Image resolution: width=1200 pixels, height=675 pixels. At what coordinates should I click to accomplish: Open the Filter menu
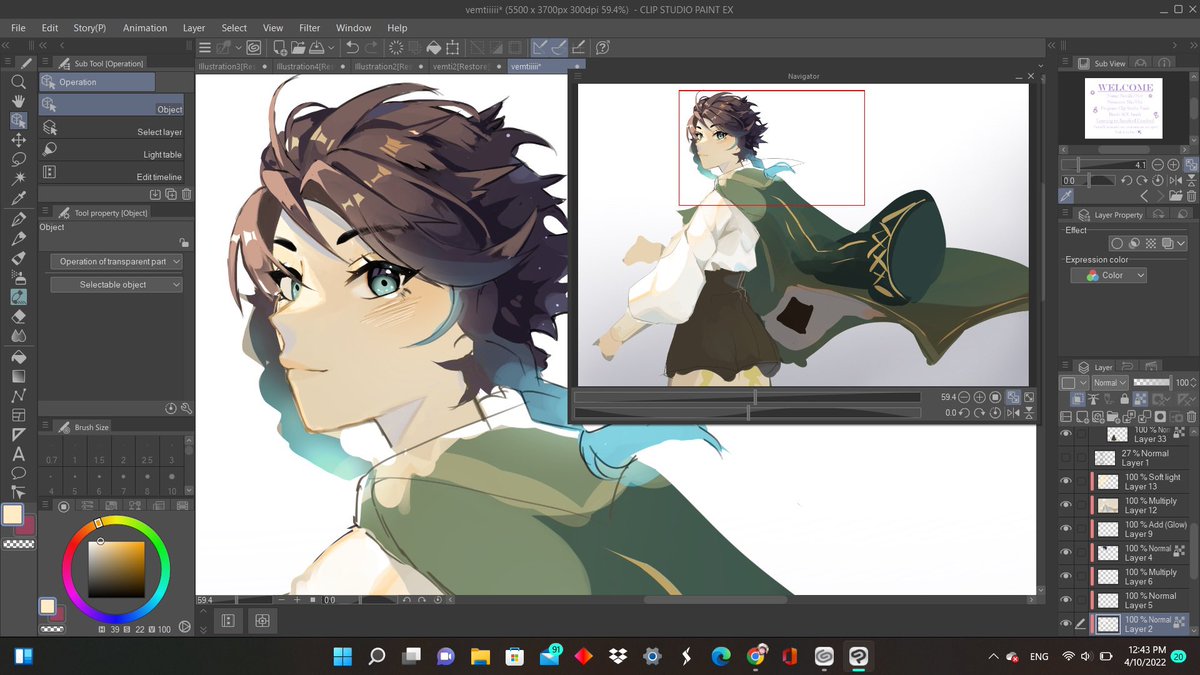point(310,28)
